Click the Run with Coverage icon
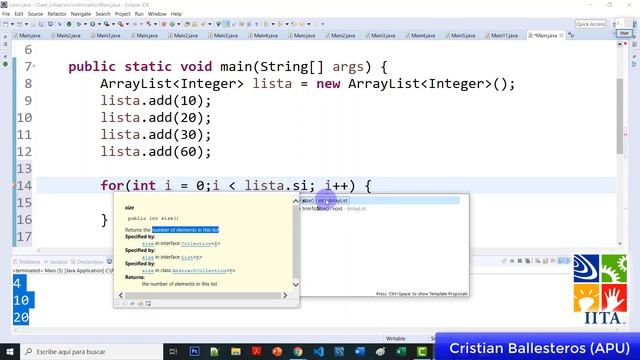 click(106, 24)
